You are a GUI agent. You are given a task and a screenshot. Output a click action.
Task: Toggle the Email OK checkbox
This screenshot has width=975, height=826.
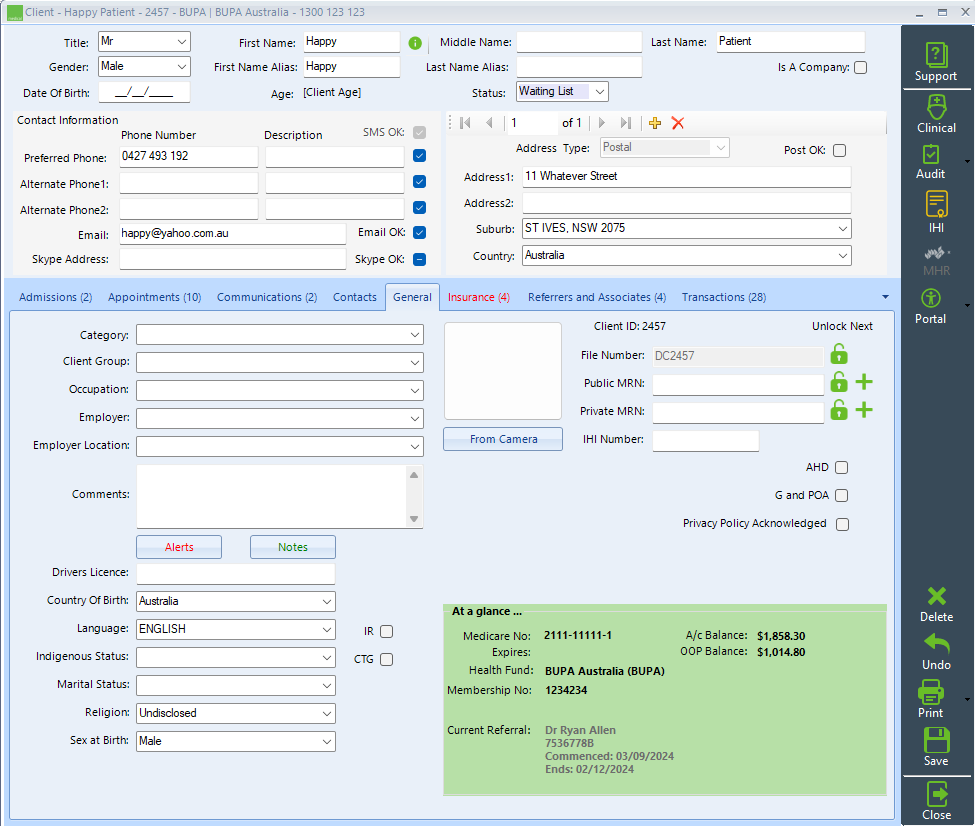coord(419,233)
